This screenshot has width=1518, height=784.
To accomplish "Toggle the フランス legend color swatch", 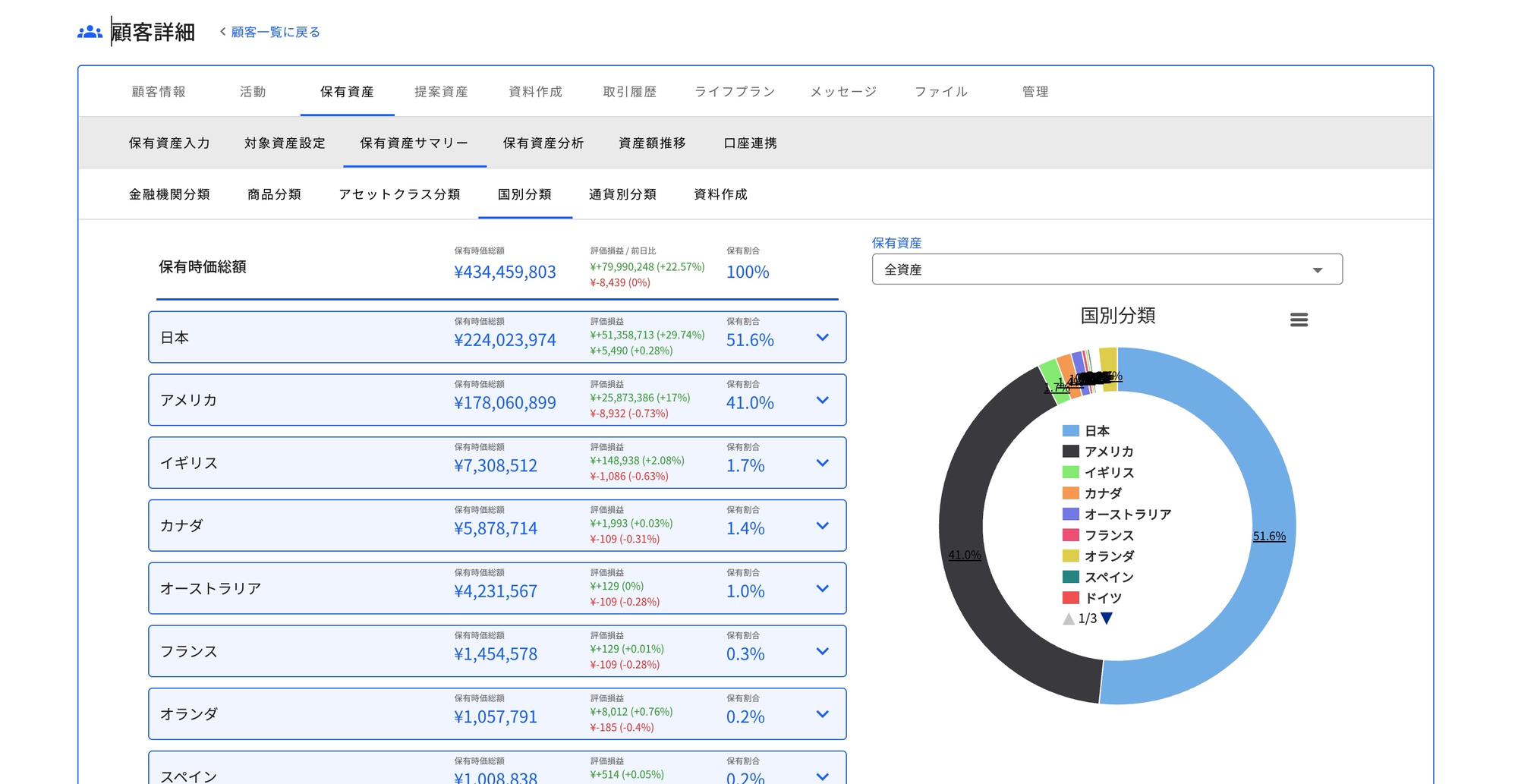I will [1071, 535].
